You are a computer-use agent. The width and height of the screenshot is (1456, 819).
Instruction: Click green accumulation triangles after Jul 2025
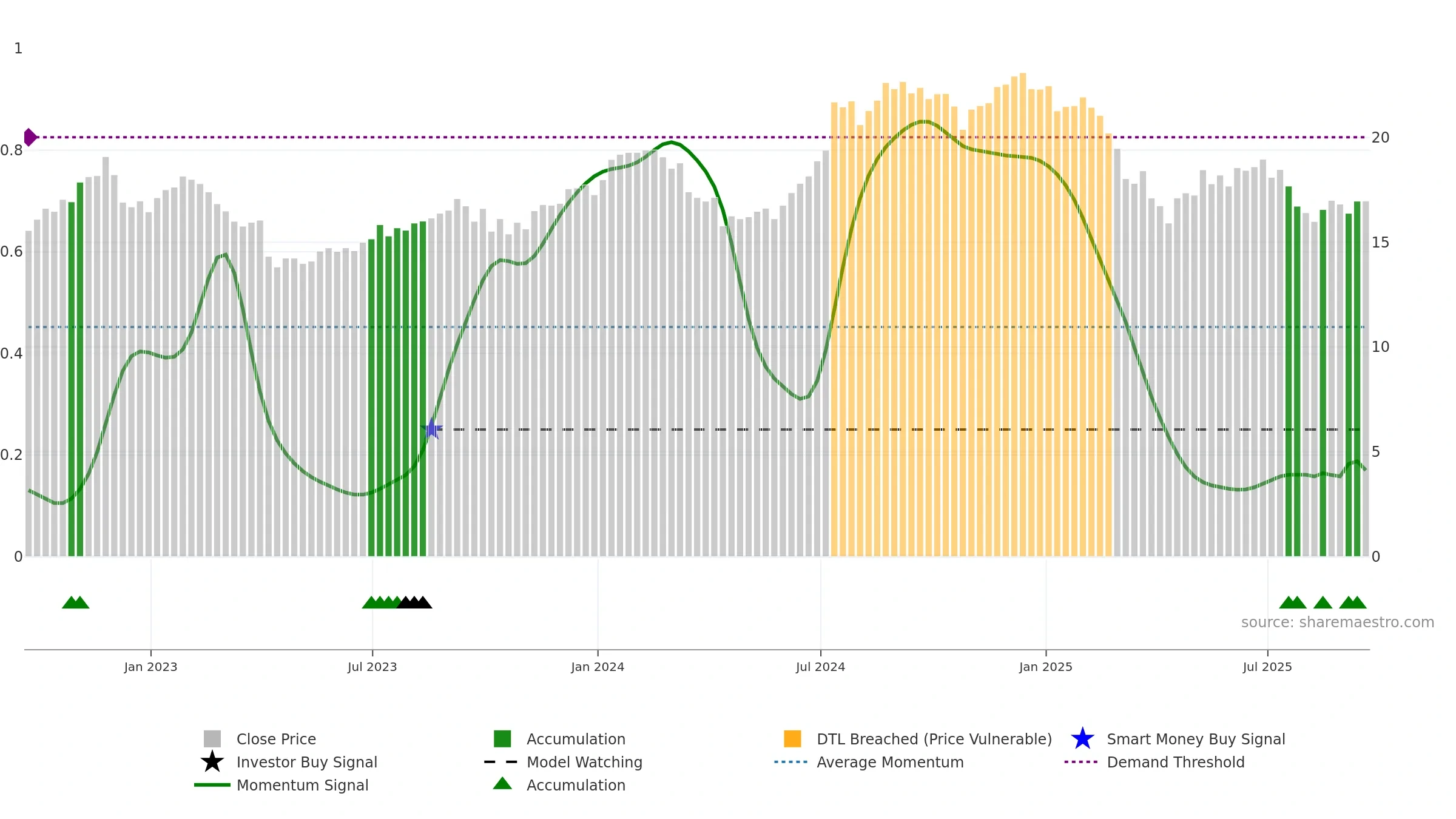click(x=1323, y=602)
